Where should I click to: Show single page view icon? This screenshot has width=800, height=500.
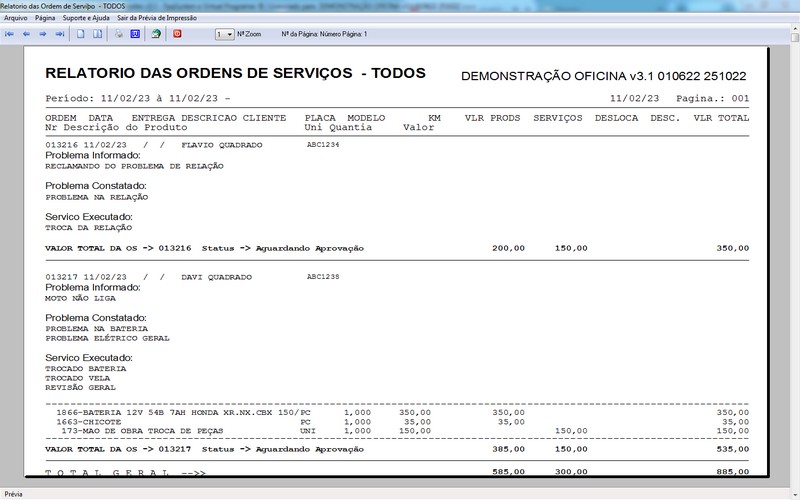pos(81,34)
